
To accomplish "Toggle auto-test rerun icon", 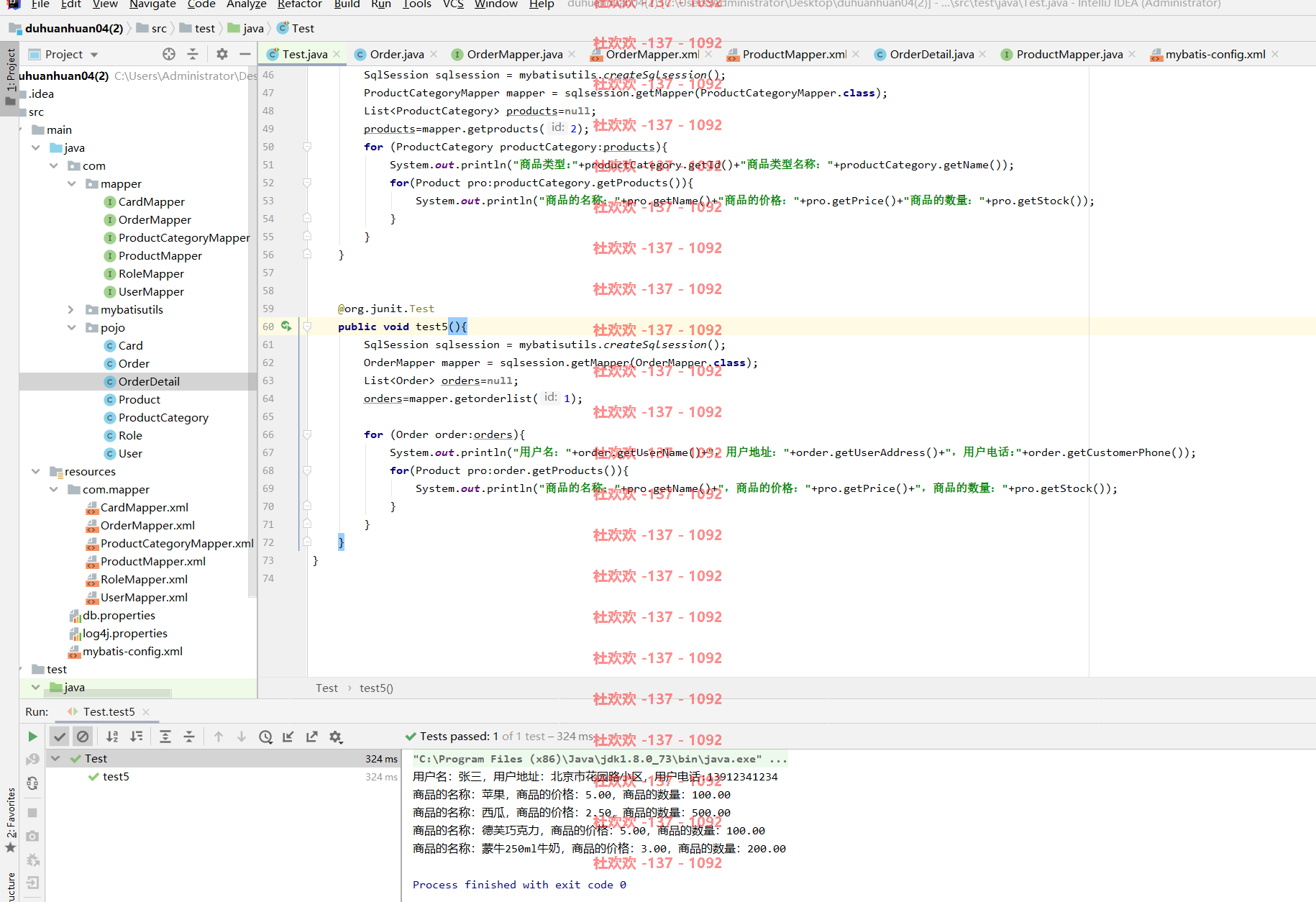I will point(32,783).
